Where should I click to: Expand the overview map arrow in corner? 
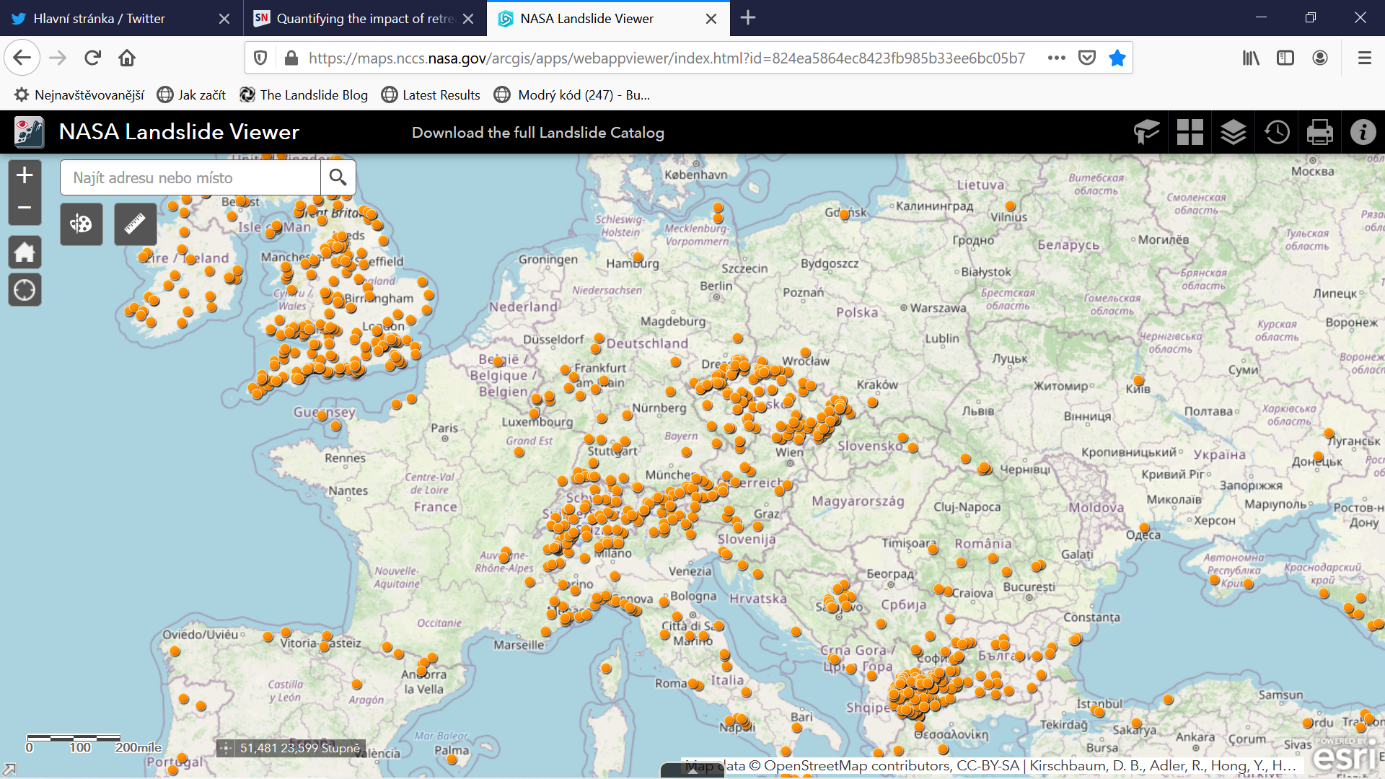coord(9,770)
